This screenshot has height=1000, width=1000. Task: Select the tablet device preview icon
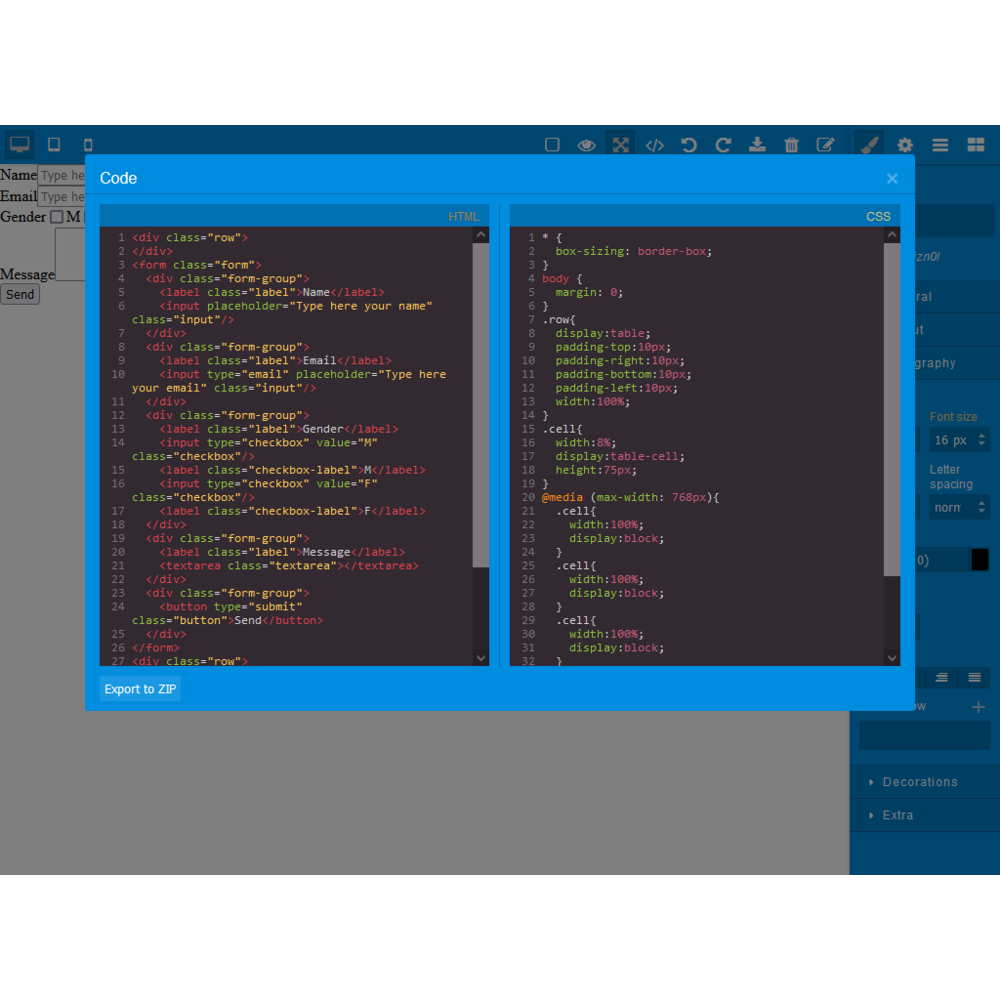[x=54, y=145]
